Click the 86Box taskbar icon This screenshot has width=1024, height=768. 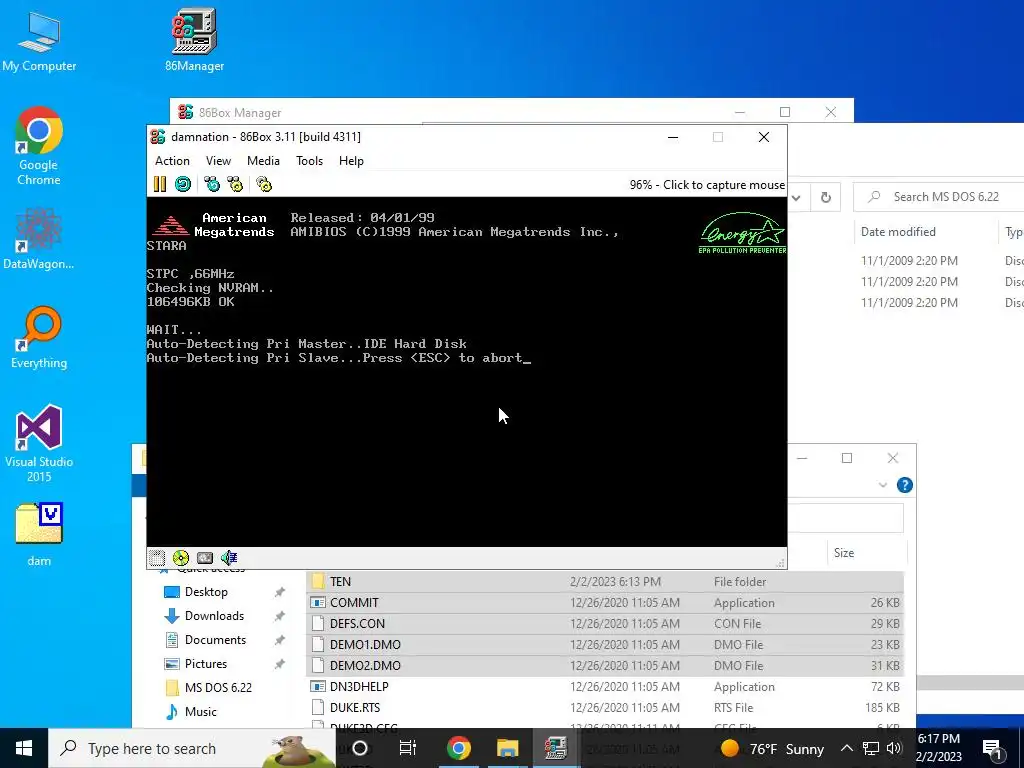pos(556,748)
